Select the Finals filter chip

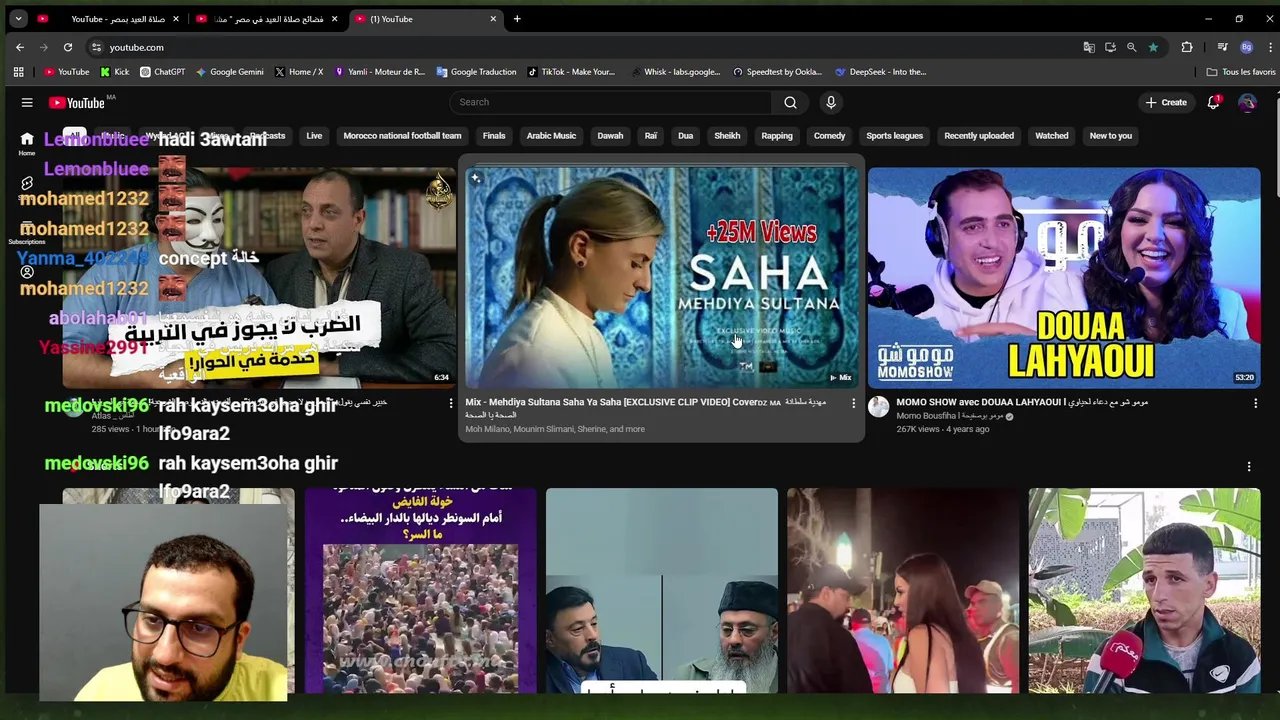[x=494, y=136]
